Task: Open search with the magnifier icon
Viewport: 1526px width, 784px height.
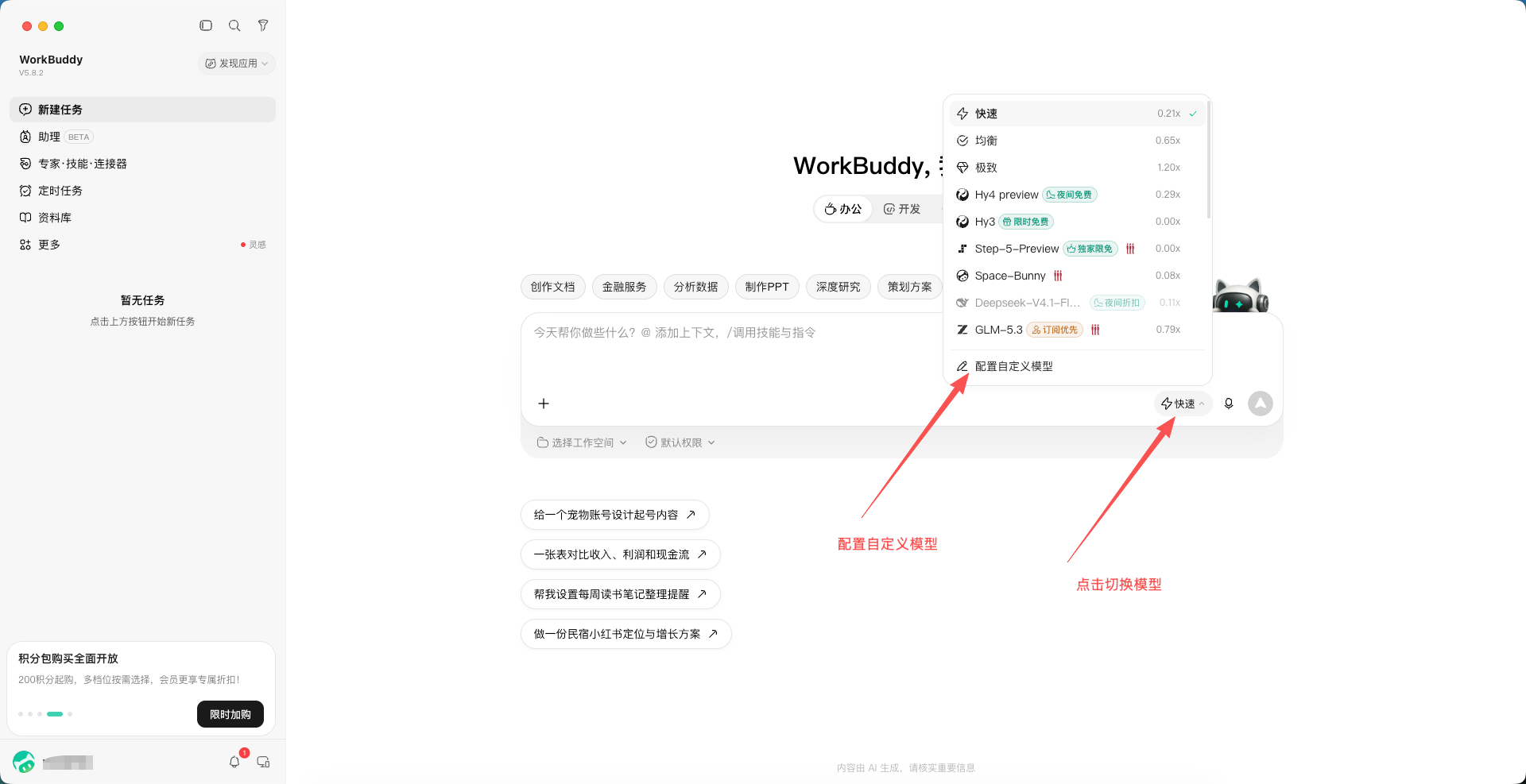Action: tap(234, 25)
